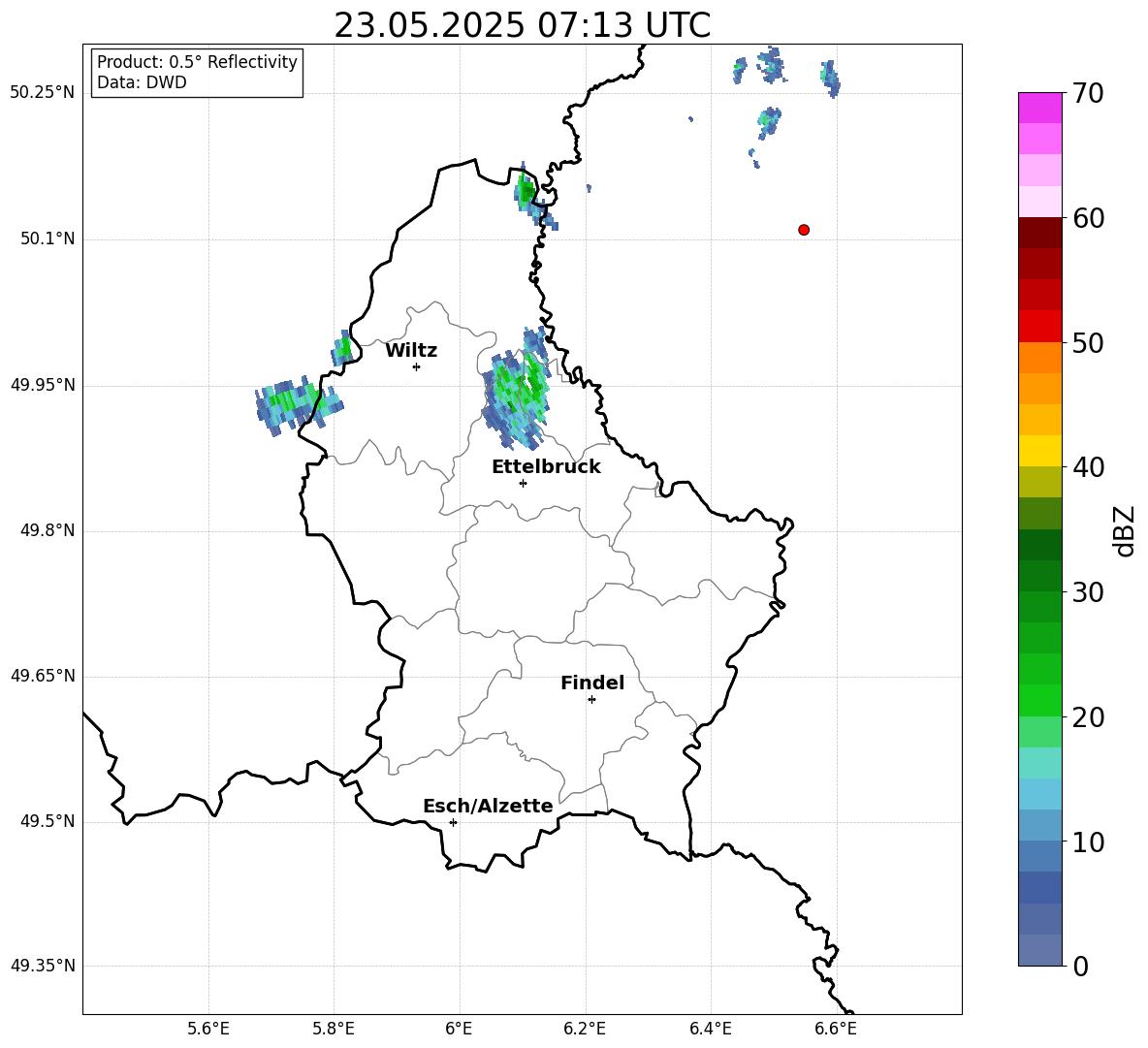
Task: Click the 49.95°N latitude label
Action: [43, 385]
